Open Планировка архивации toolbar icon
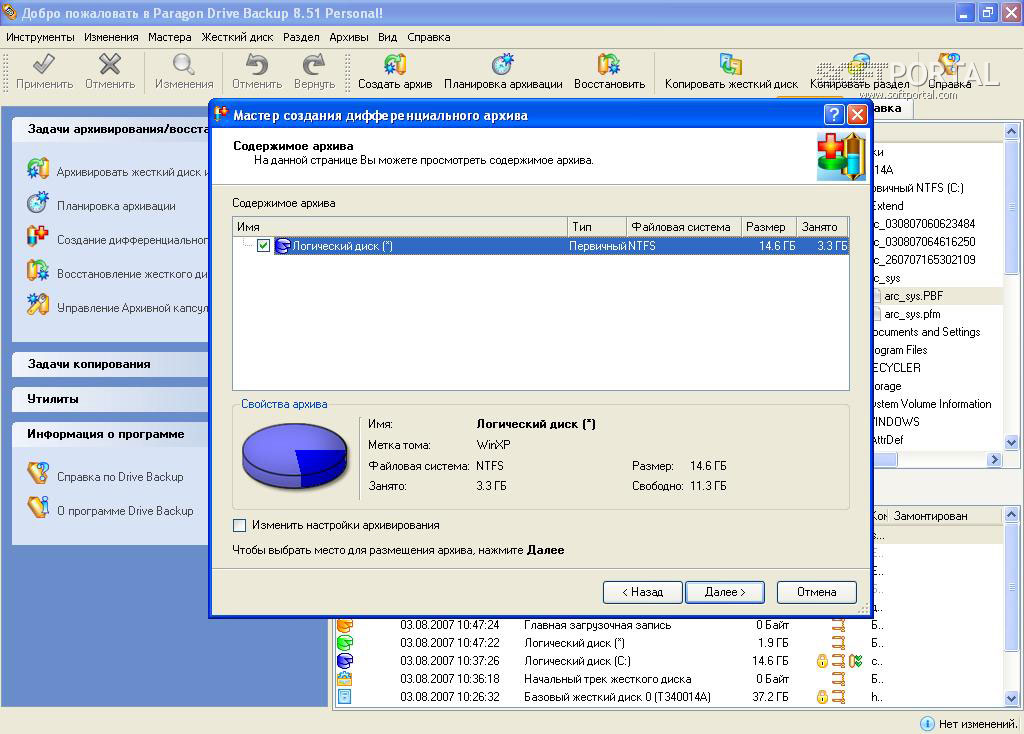Viewport: 1024px width, 734px height. click(503, 65)
